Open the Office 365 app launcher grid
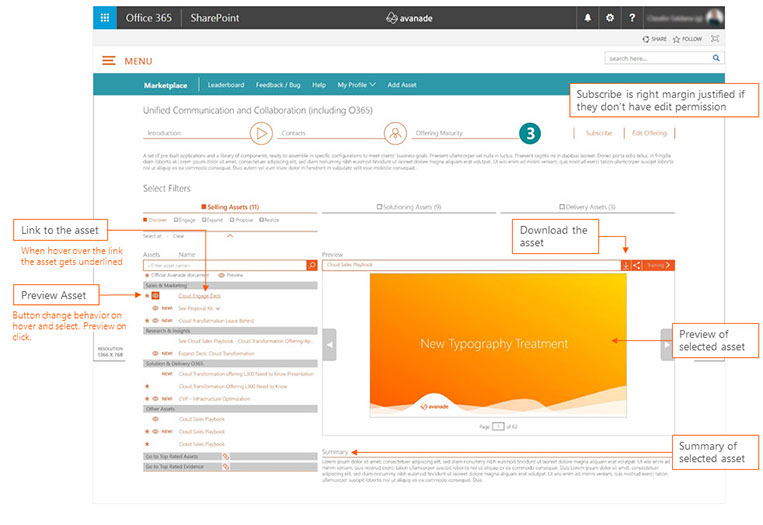763x525 pixels. tap(105, 17)
